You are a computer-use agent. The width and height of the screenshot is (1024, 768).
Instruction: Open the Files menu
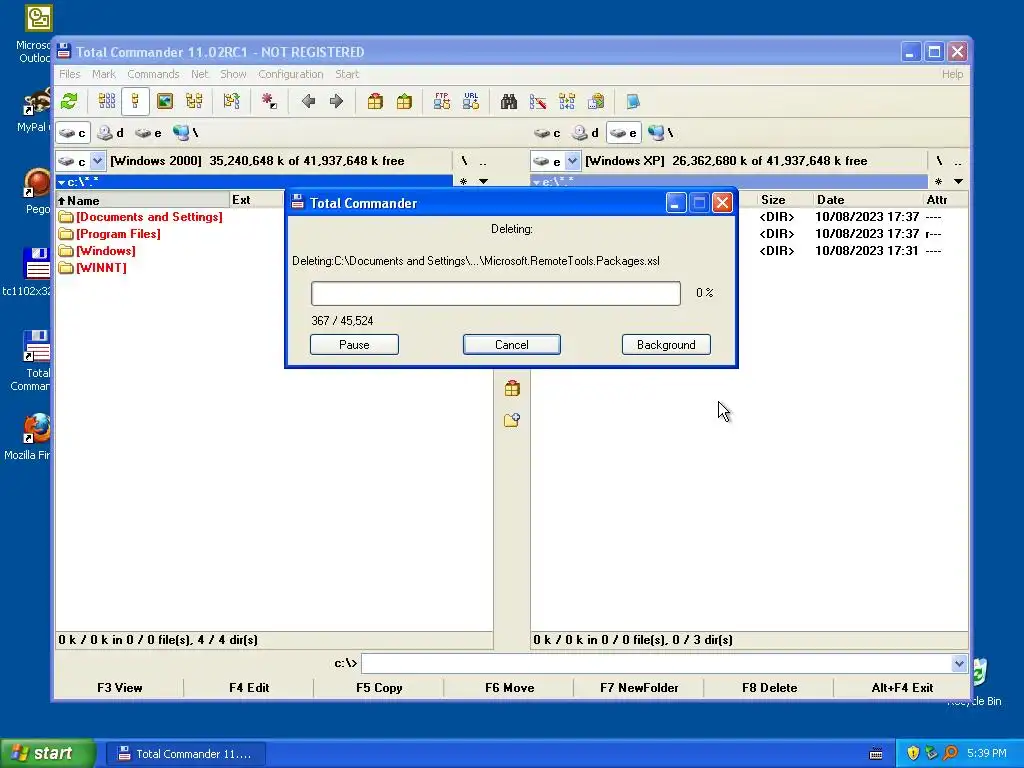[69, 74]
